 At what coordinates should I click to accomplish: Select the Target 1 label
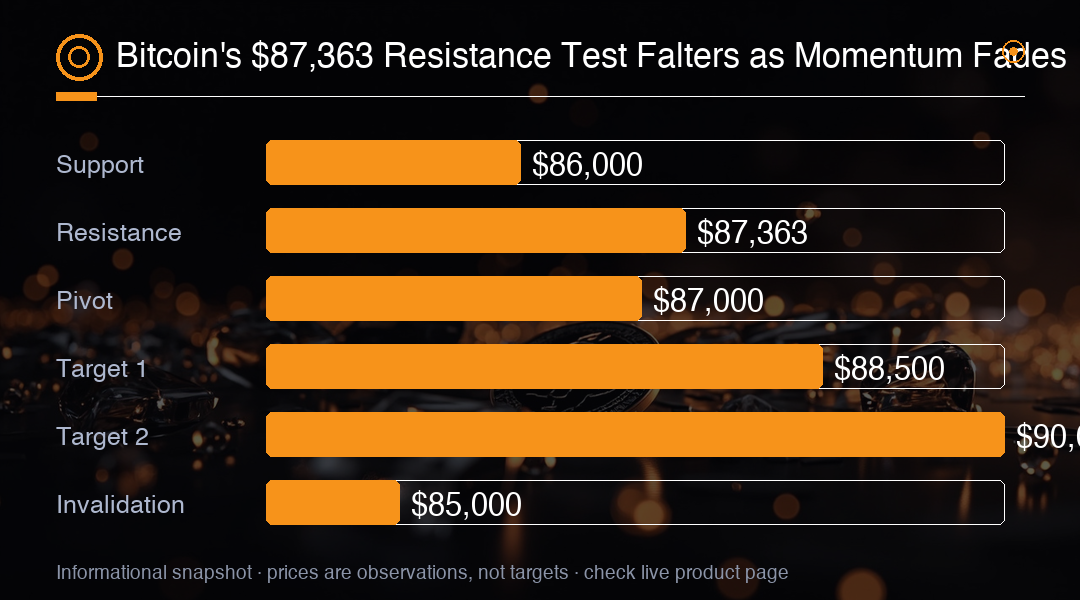click(101, 369)
